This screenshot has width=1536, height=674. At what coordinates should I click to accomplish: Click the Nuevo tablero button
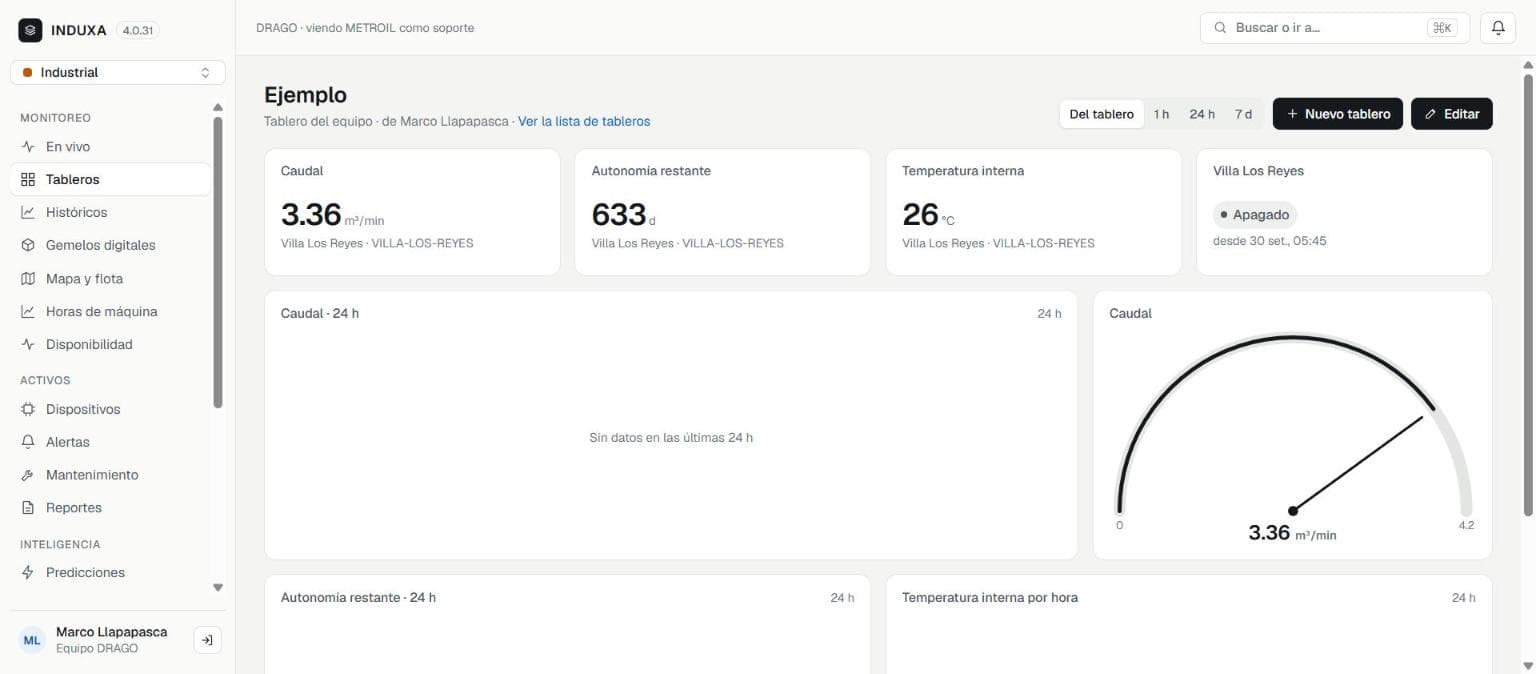pos(1338,114)
